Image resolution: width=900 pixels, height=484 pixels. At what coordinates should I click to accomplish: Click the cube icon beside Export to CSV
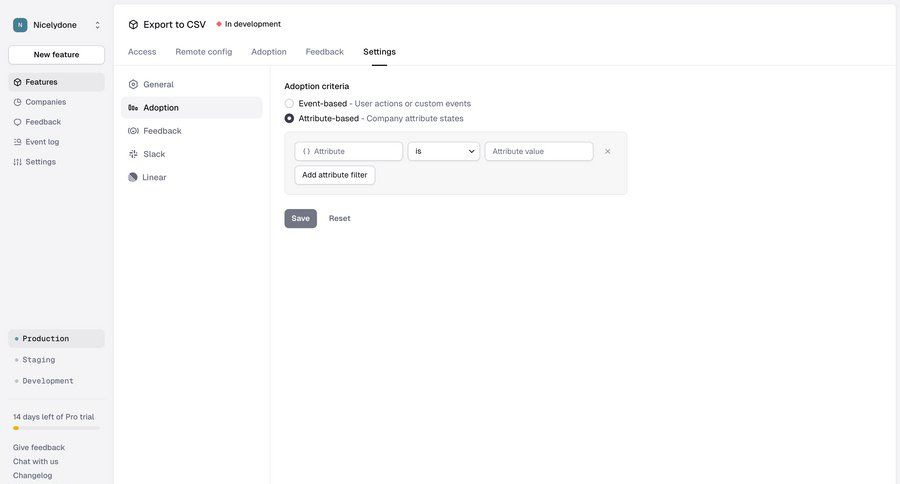pyautogui.click(x=133, y=25)
